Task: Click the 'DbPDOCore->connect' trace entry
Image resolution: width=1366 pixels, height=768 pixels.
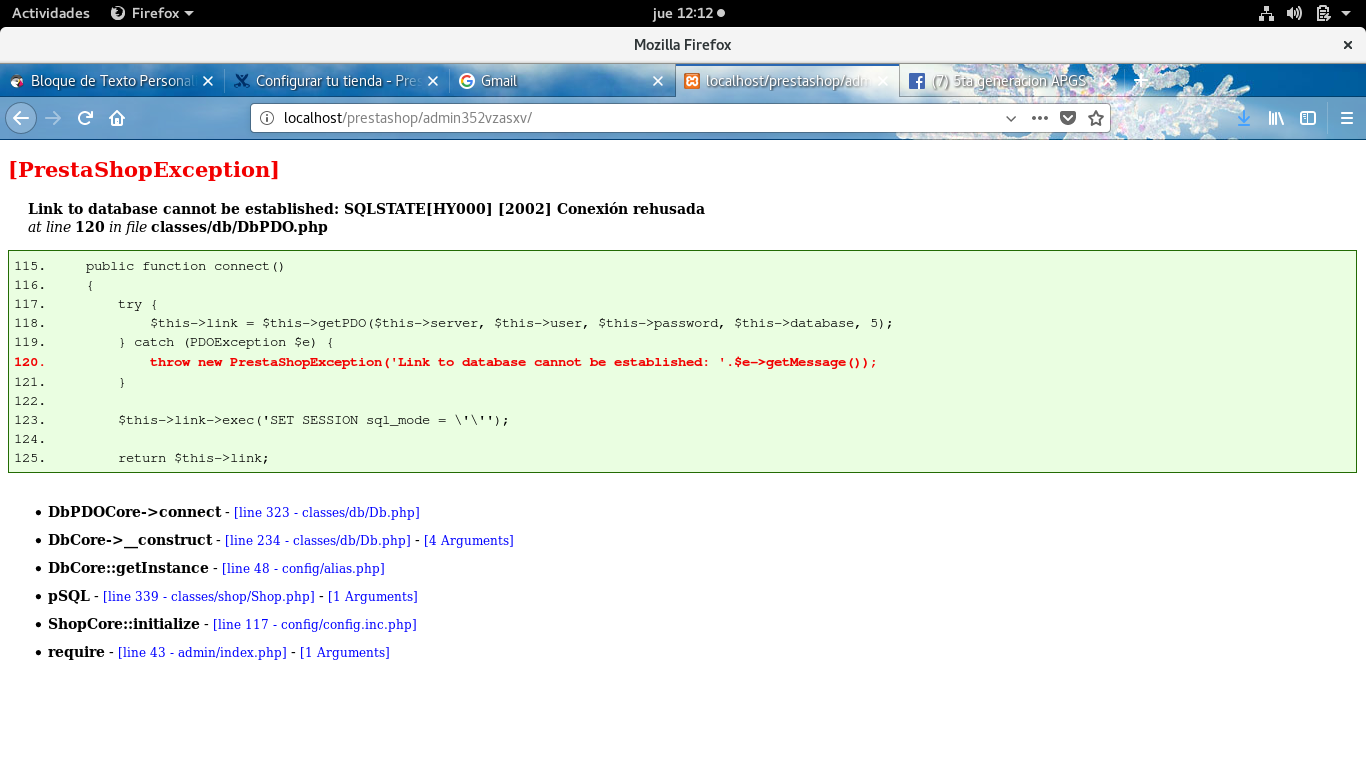Action: click(134, 512)
